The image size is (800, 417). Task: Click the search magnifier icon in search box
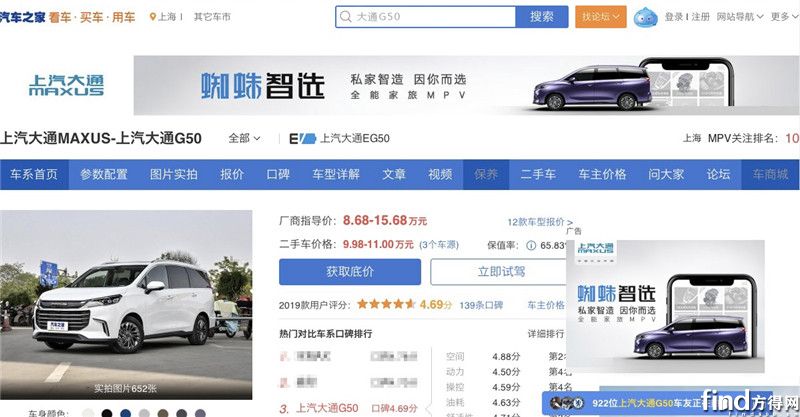pos(346,17)
